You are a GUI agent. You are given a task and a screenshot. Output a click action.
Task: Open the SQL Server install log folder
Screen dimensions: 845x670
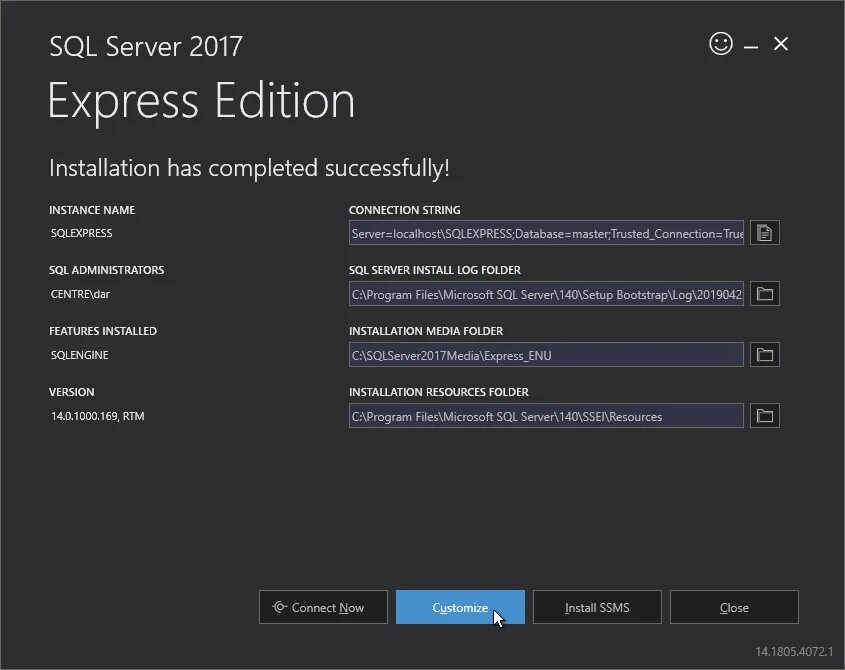pyautogui.click(x=764, y=294)
